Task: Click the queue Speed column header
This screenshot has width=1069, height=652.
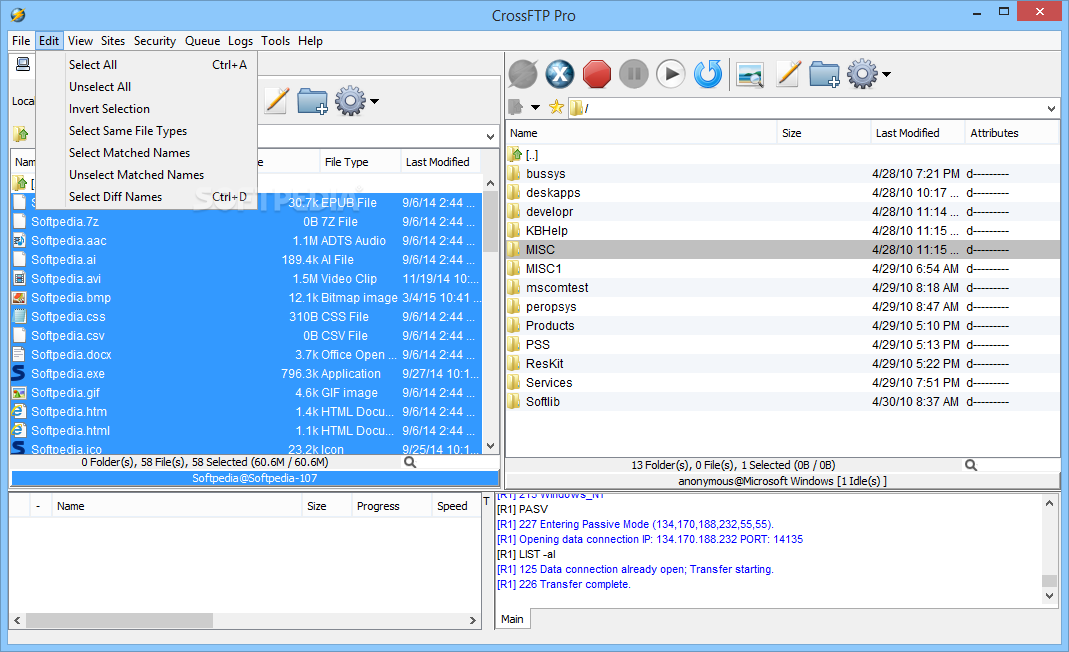Action: pyautogui.click(x=455, y=506)
